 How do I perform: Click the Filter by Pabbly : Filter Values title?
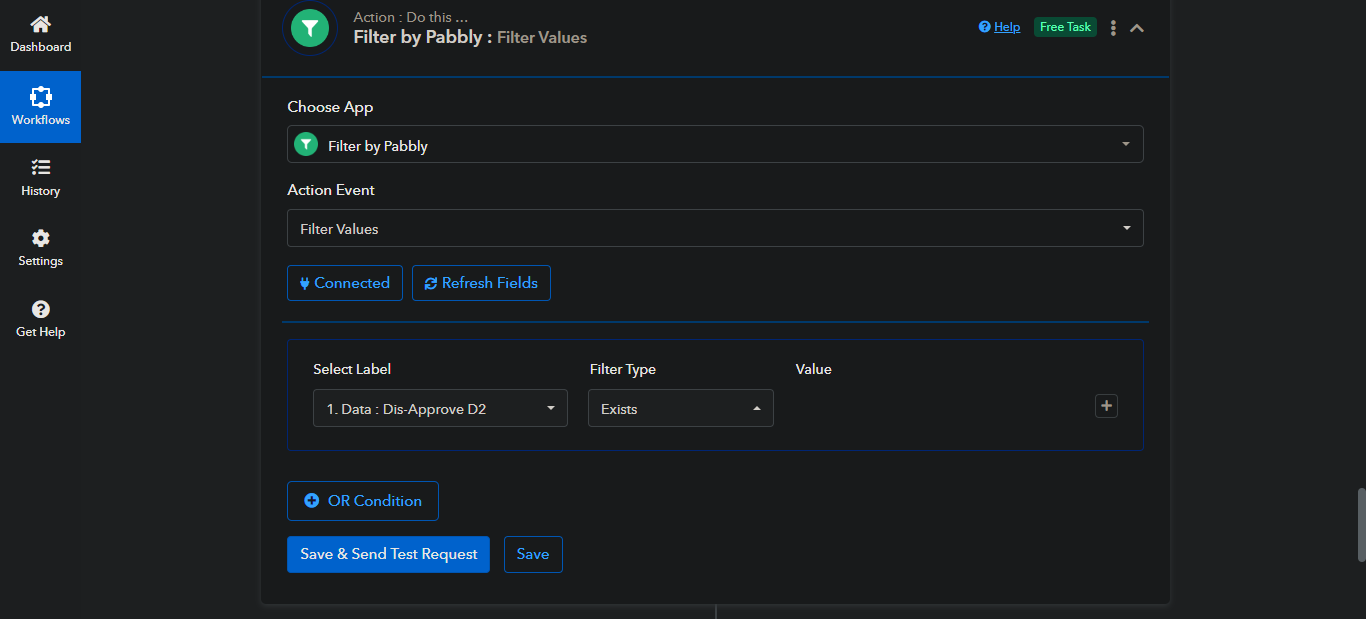[x=470, y=38]
